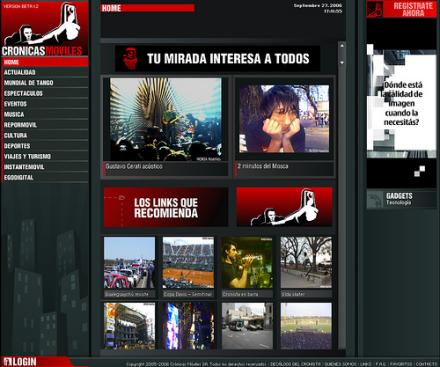Click the 2 minutos del Mosca caption
The width and height of the screenshot is (440, 367).
(x=263, y=166)
